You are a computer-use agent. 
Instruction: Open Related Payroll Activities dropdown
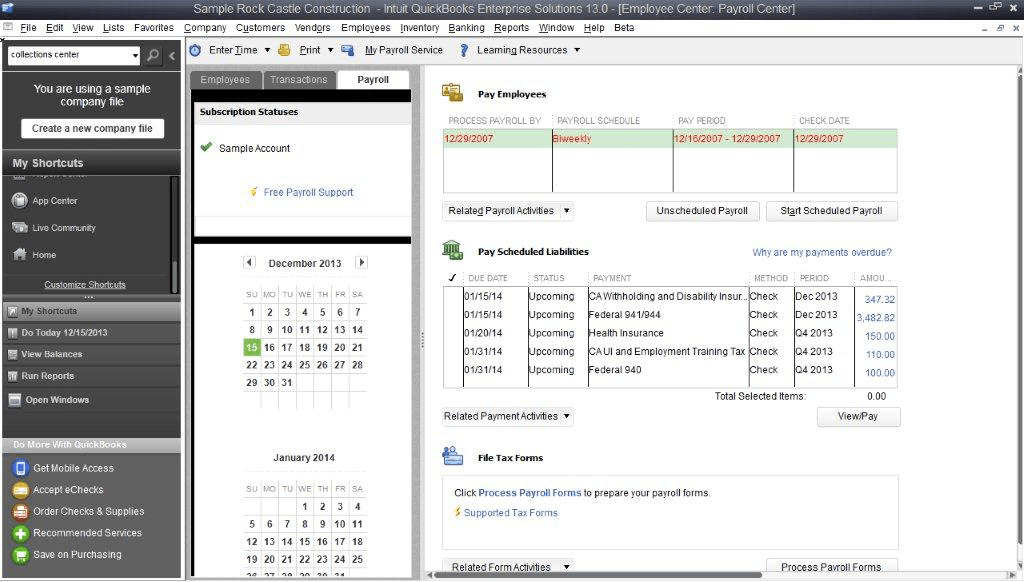[507, 211]
